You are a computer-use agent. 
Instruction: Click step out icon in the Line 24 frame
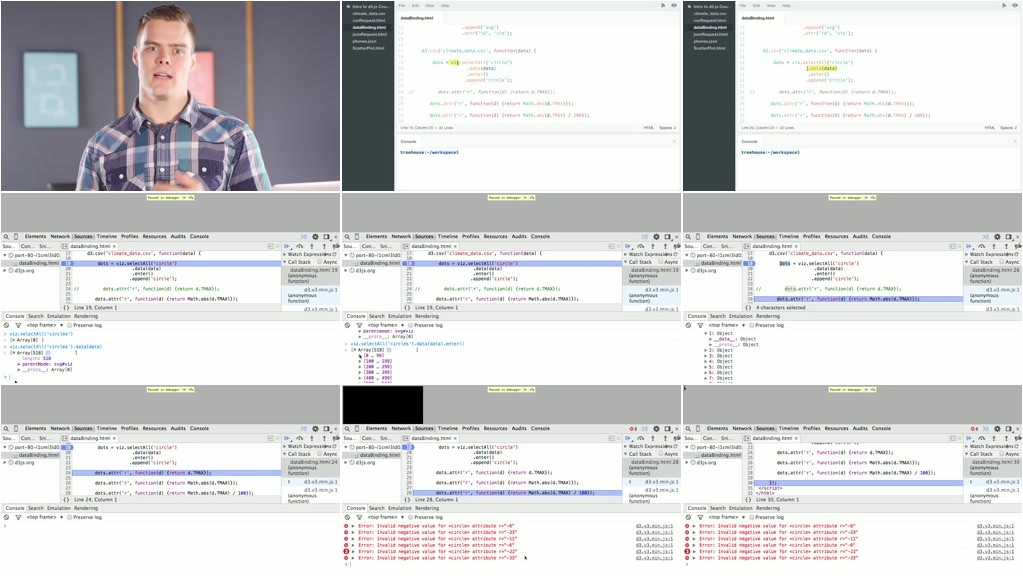tap(324, 438)
